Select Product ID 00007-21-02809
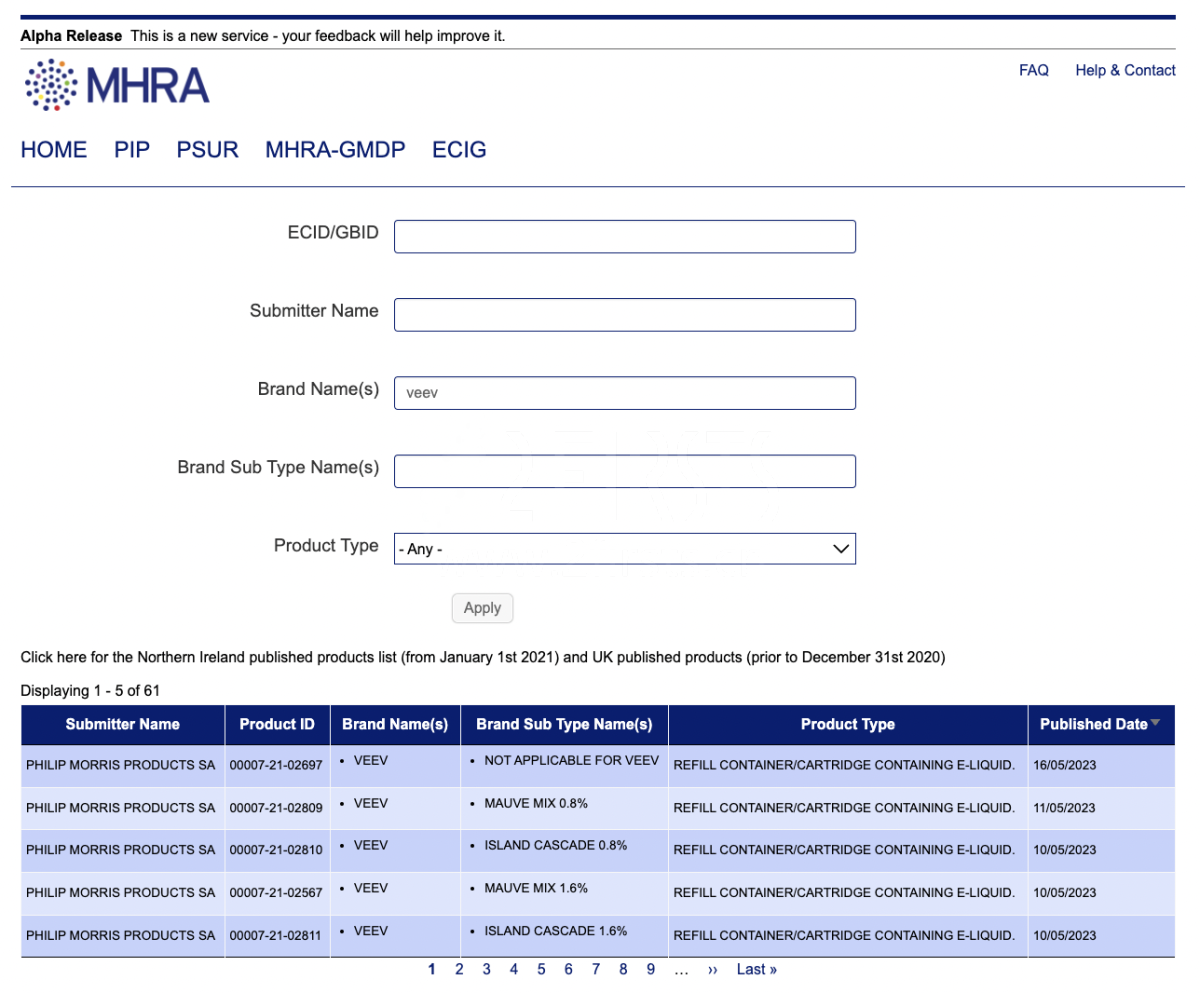The image size is (1200, 993). coord(276,807)
